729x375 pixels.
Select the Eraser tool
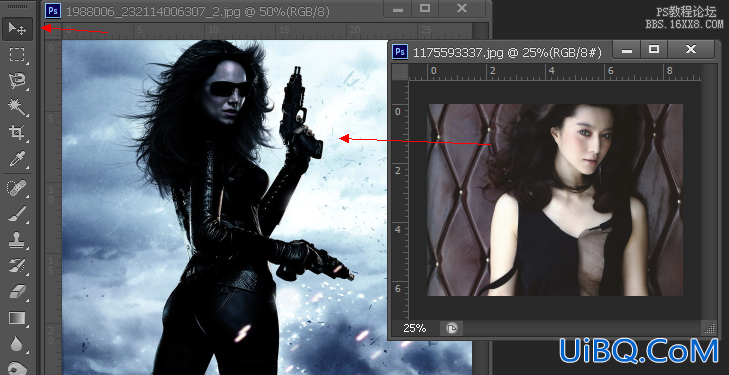[17, 292]
